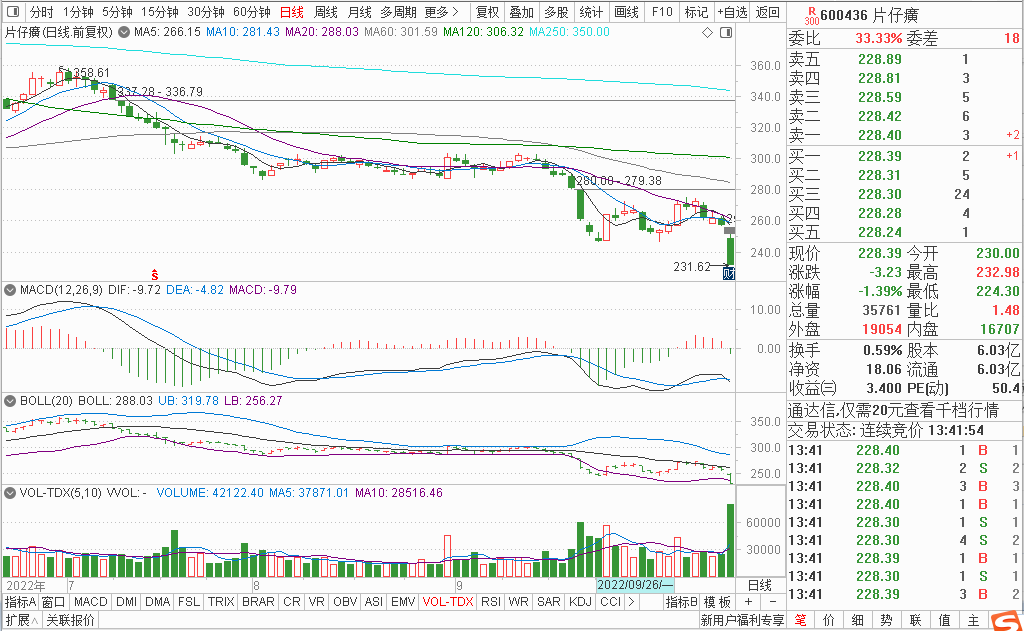Click the red S marker on the price chart

[x=155, y=275]
